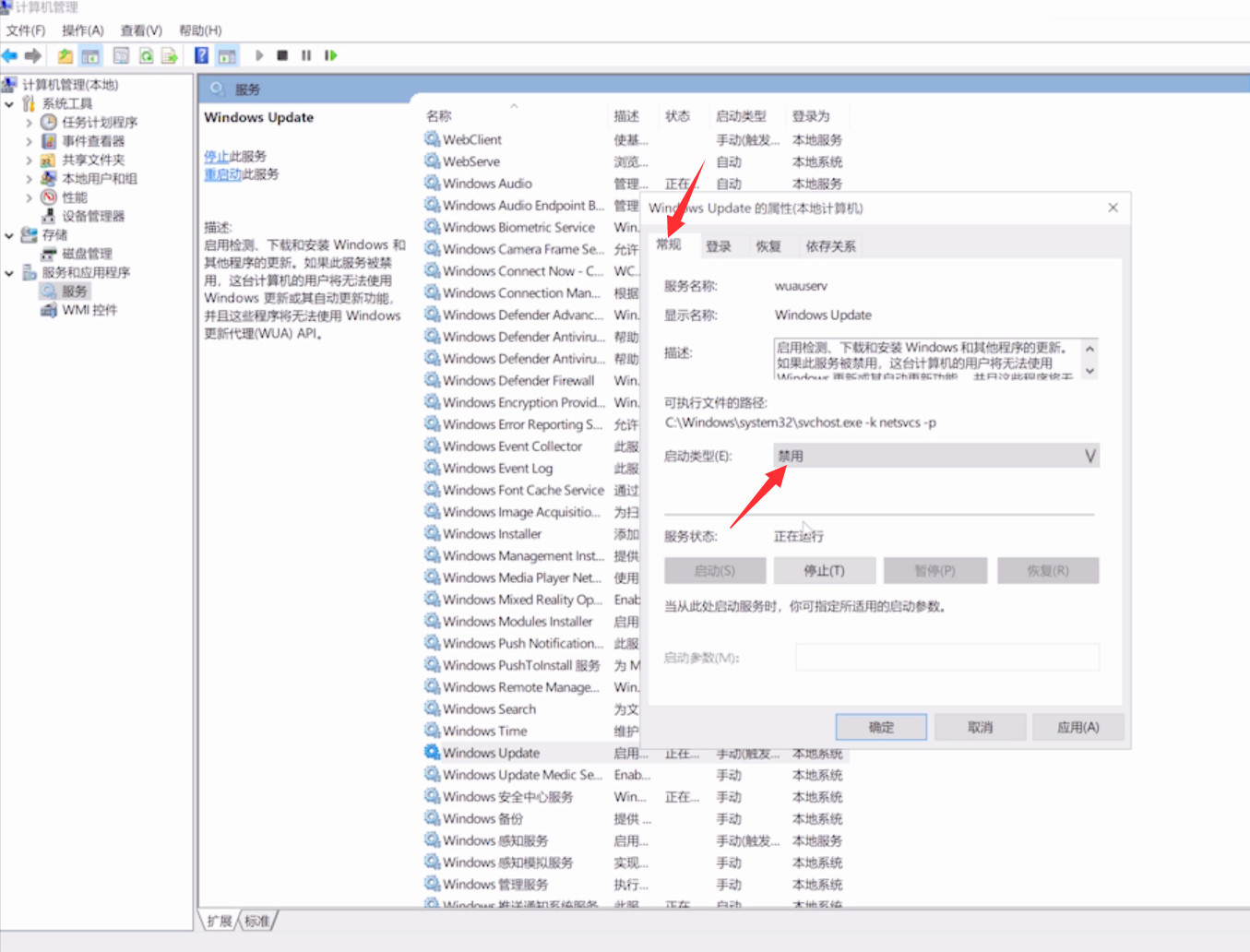Open the 帮助(H) menu
The width and height of the screenshot is (1250, 952).
coord(200,30)
